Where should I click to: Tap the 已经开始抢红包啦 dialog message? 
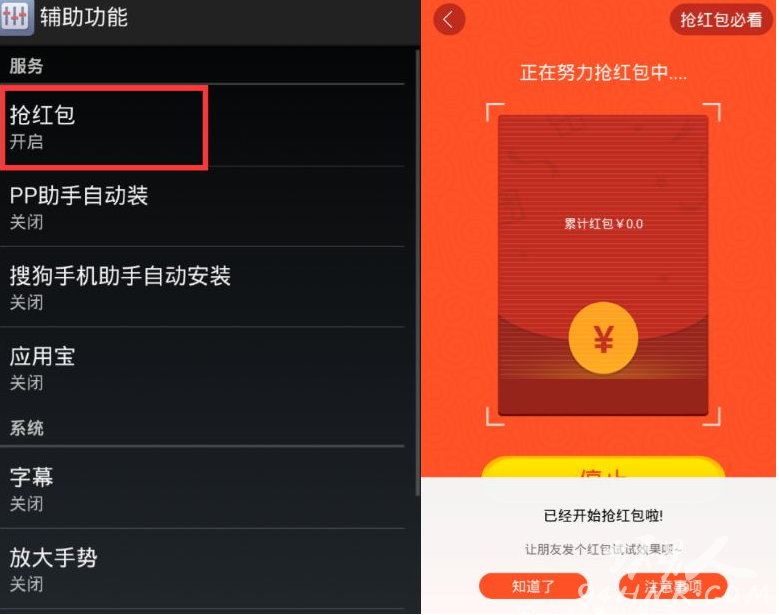point(603,516)
